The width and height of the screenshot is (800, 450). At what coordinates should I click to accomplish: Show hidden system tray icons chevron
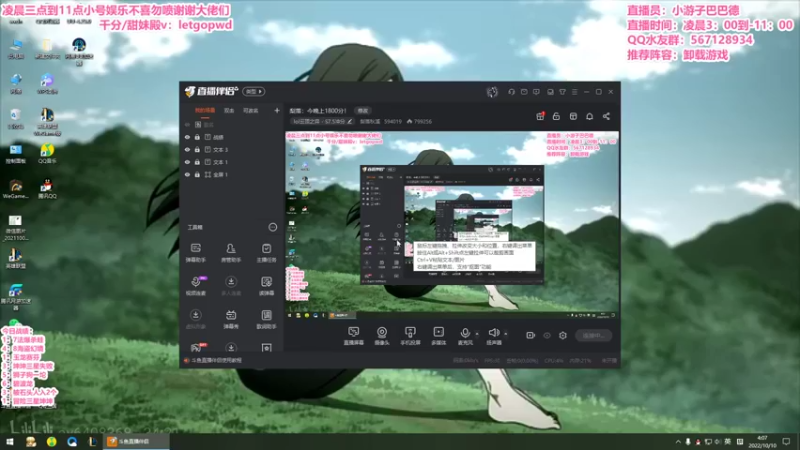(x=678, y=441)
